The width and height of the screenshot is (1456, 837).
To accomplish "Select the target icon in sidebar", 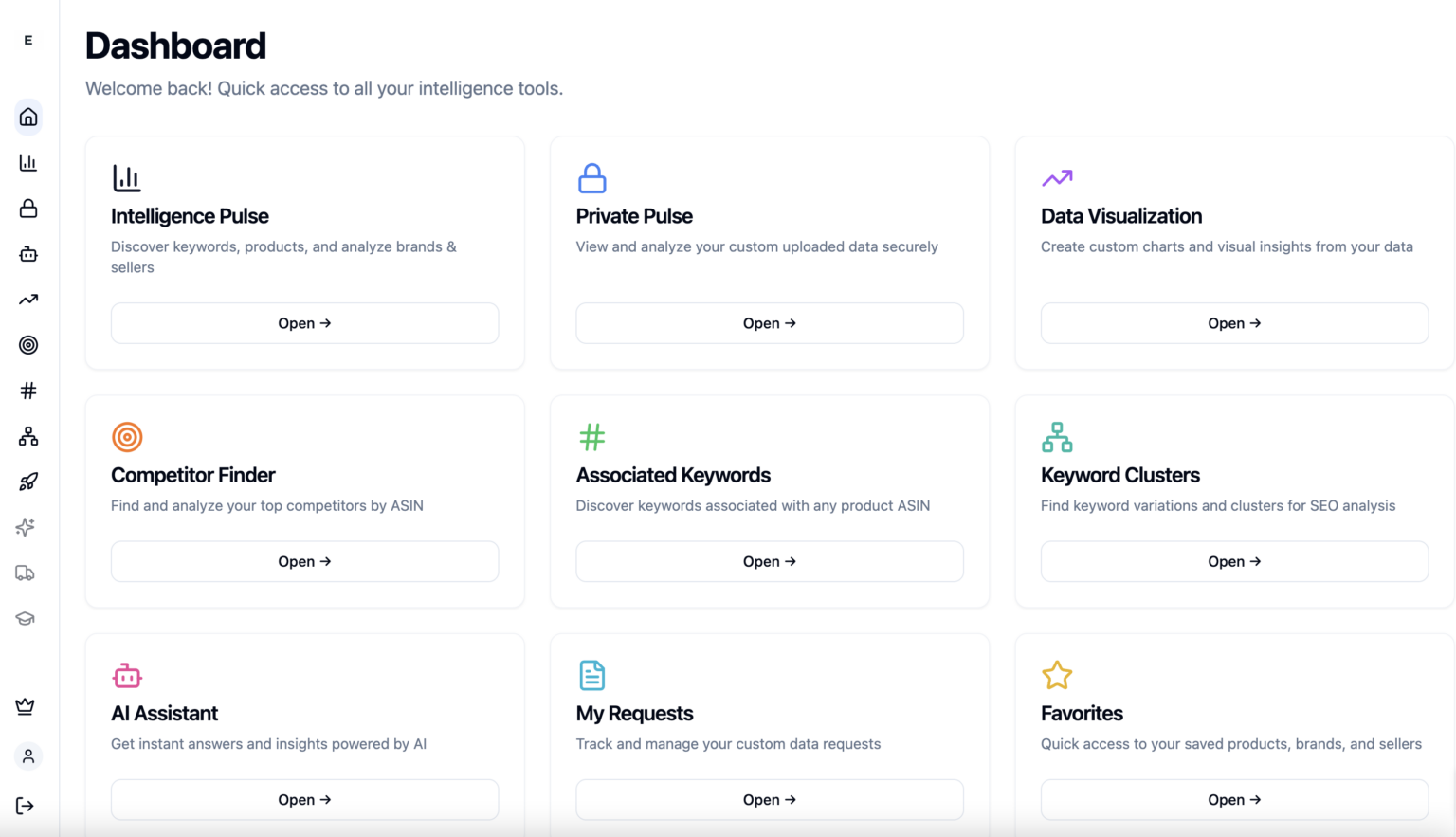I will (28, 345).
